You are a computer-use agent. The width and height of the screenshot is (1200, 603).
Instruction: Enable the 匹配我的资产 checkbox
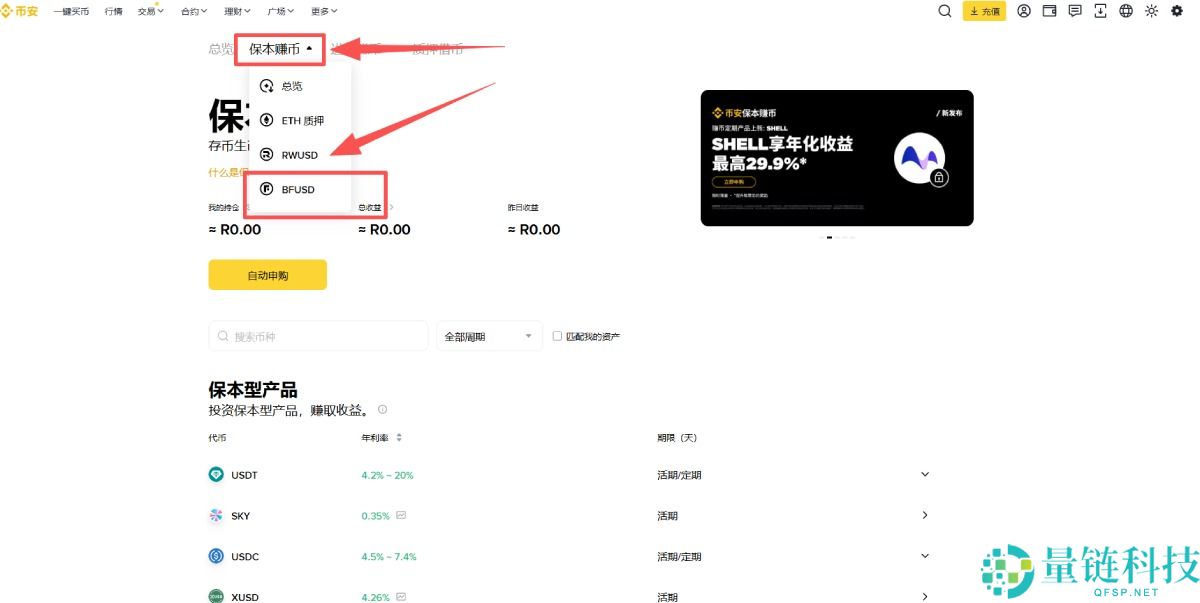(557, 336)
